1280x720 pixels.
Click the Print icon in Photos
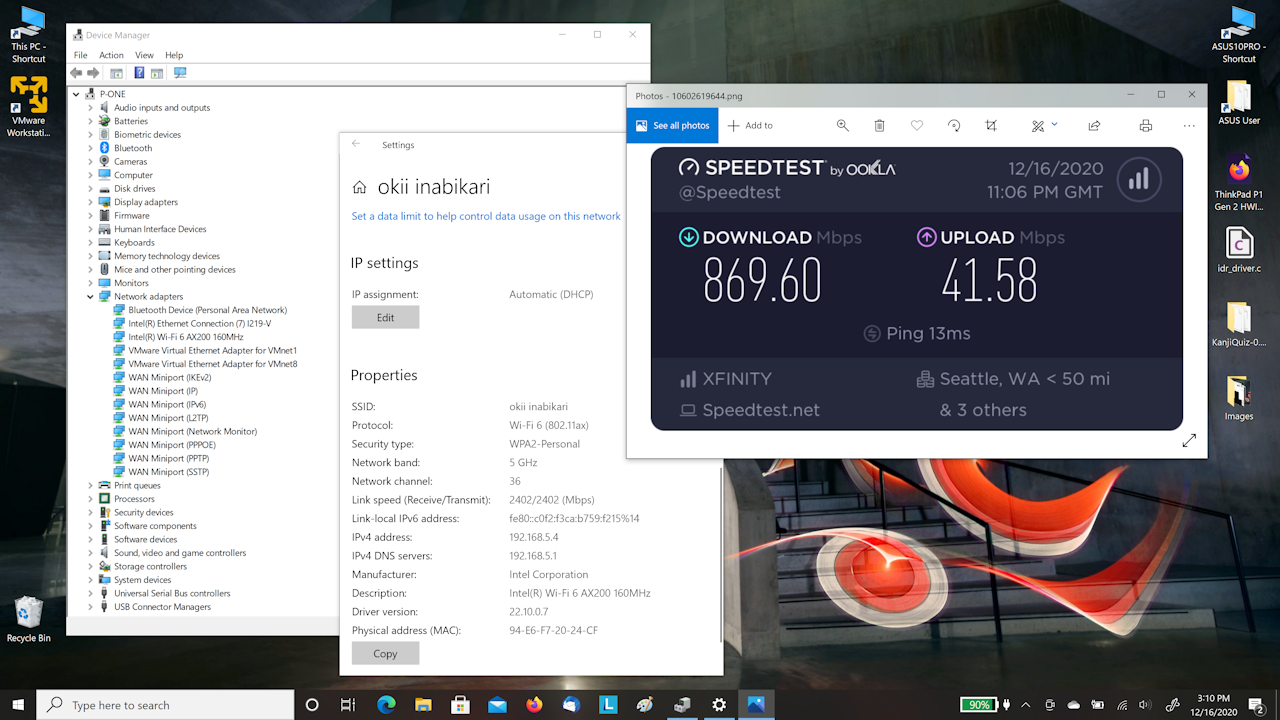[x=1146, y=125]
